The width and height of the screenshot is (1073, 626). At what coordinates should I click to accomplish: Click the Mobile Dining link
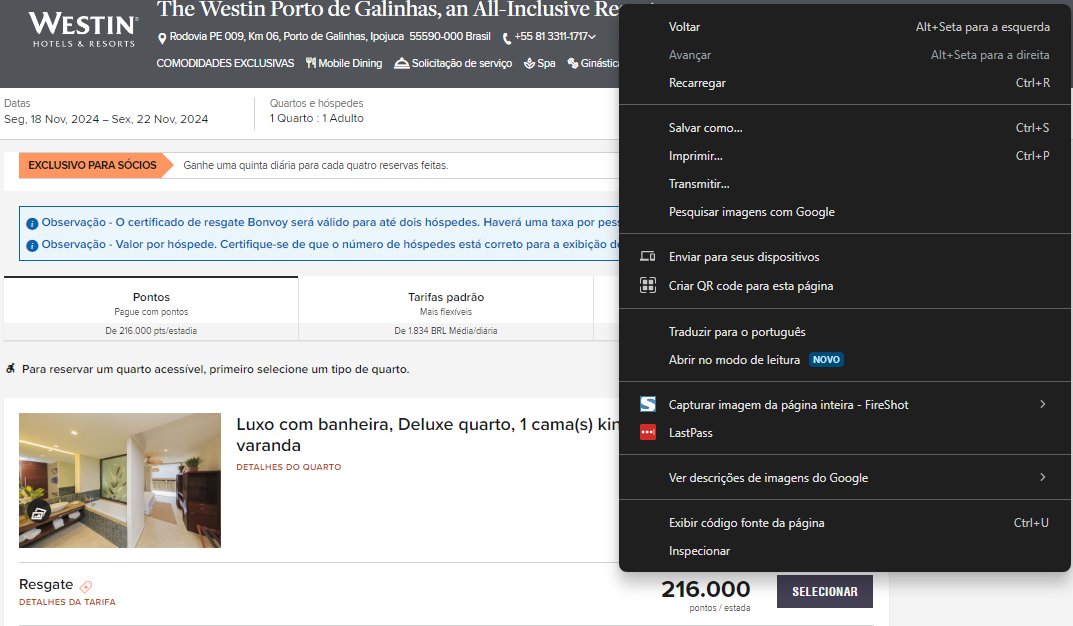coord(350,63)
